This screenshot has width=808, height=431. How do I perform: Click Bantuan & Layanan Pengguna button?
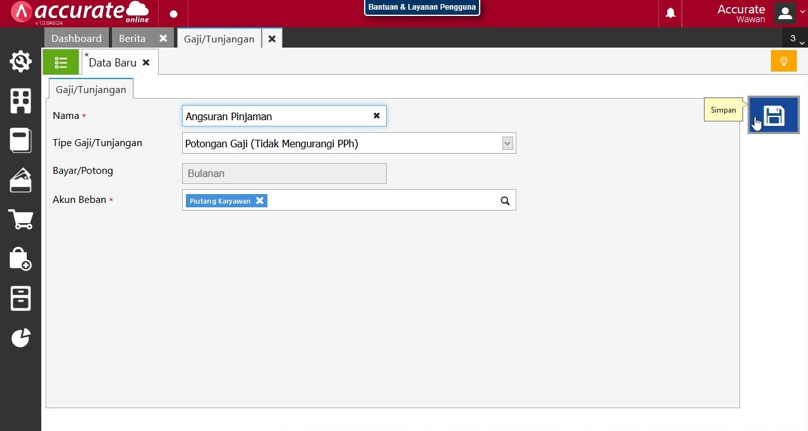[422, 7]
